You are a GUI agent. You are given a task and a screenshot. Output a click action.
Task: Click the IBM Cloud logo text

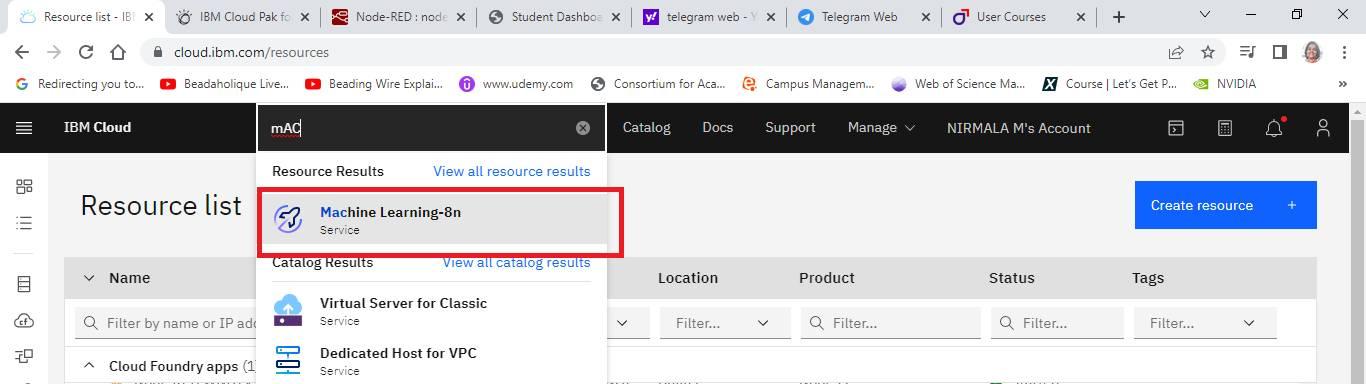pos(97,128)
